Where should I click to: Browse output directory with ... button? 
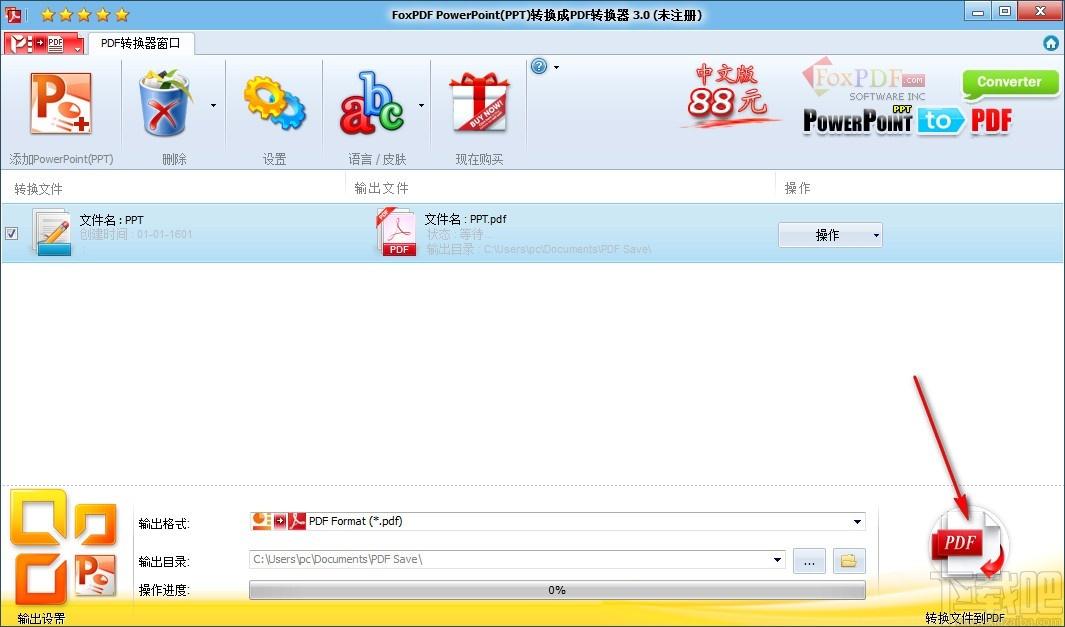tap(809, 561)
